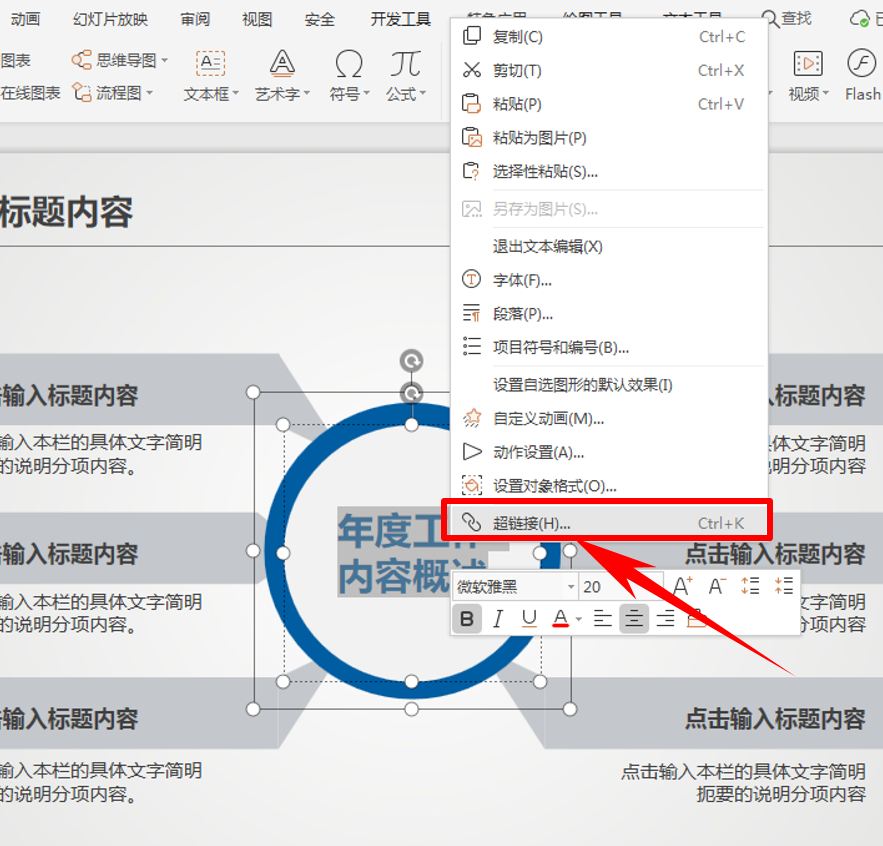Open Format Object (设置对象格式)
This screenshot has height=846, width=883.
(609, 486)
